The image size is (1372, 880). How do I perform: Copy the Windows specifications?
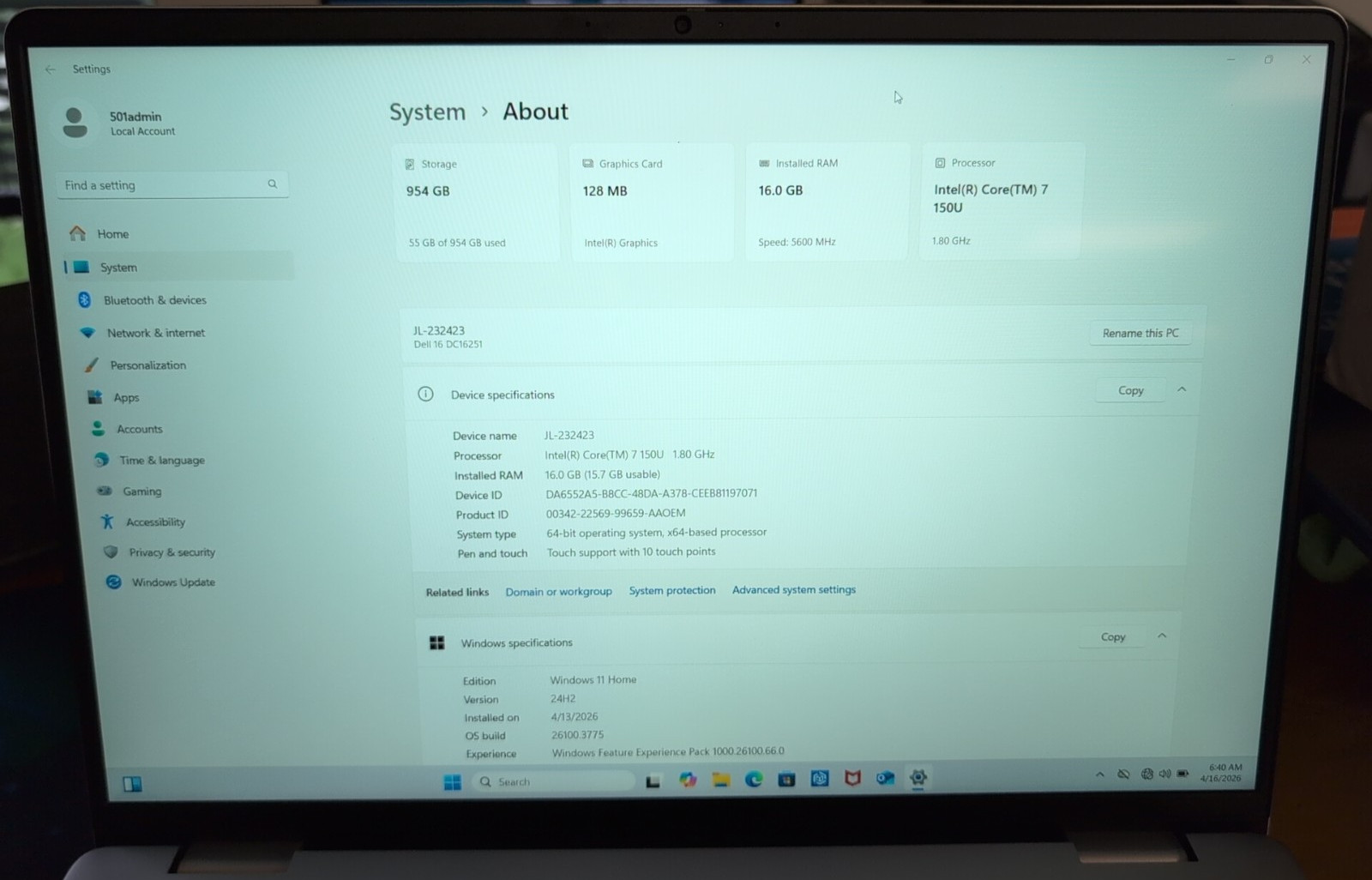coord(1112,636)
